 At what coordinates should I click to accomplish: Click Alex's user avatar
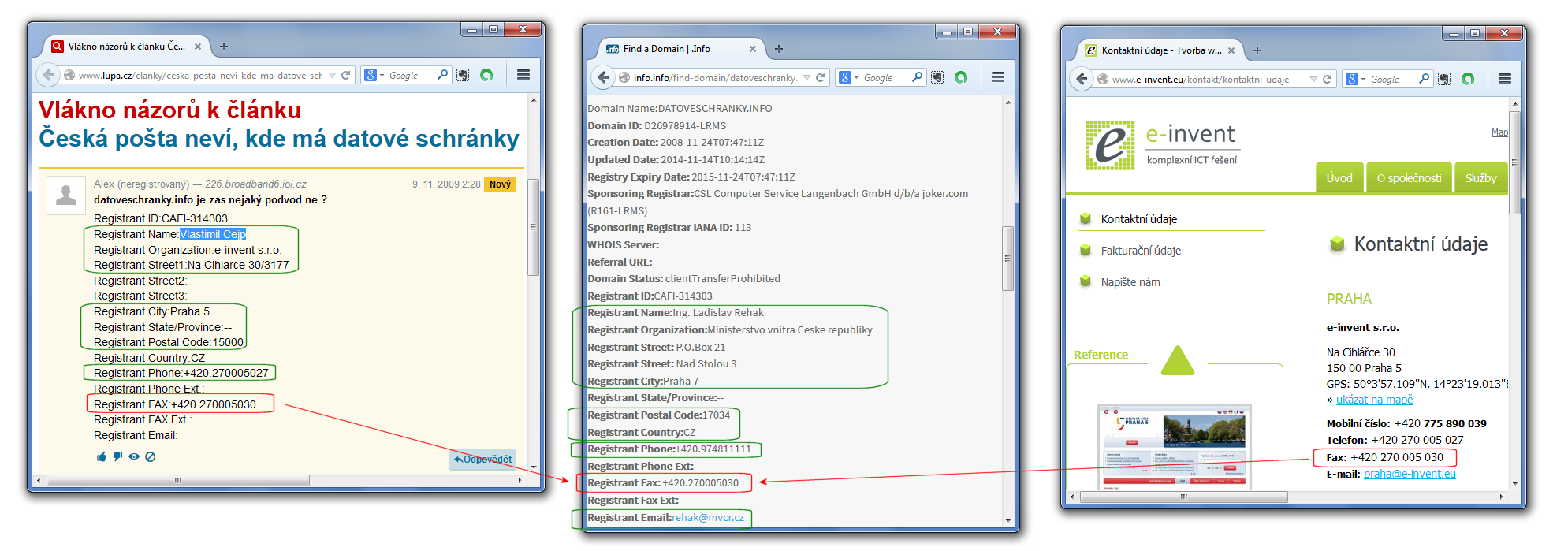pyautogui.click(x=66, y=195)
